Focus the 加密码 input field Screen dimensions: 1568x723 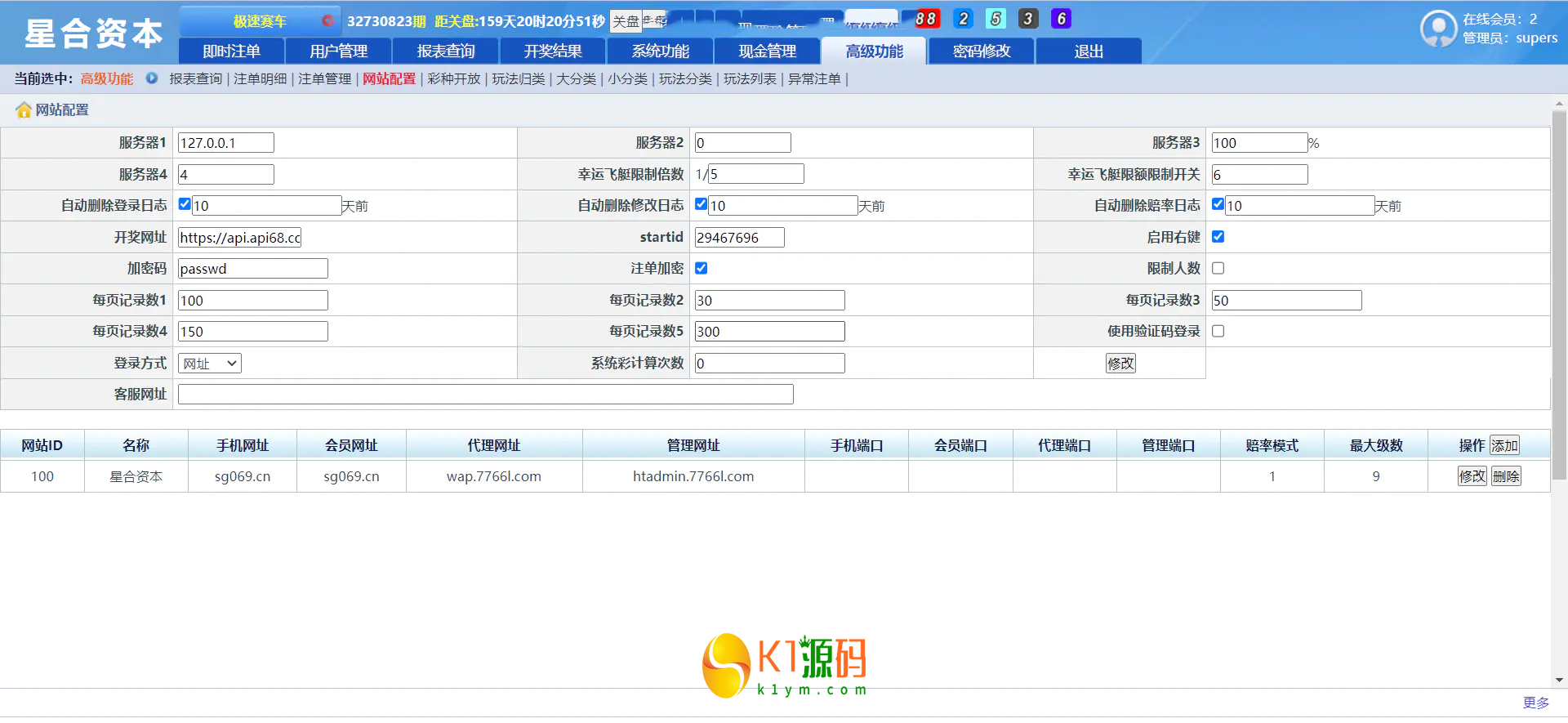pos(253,269)
